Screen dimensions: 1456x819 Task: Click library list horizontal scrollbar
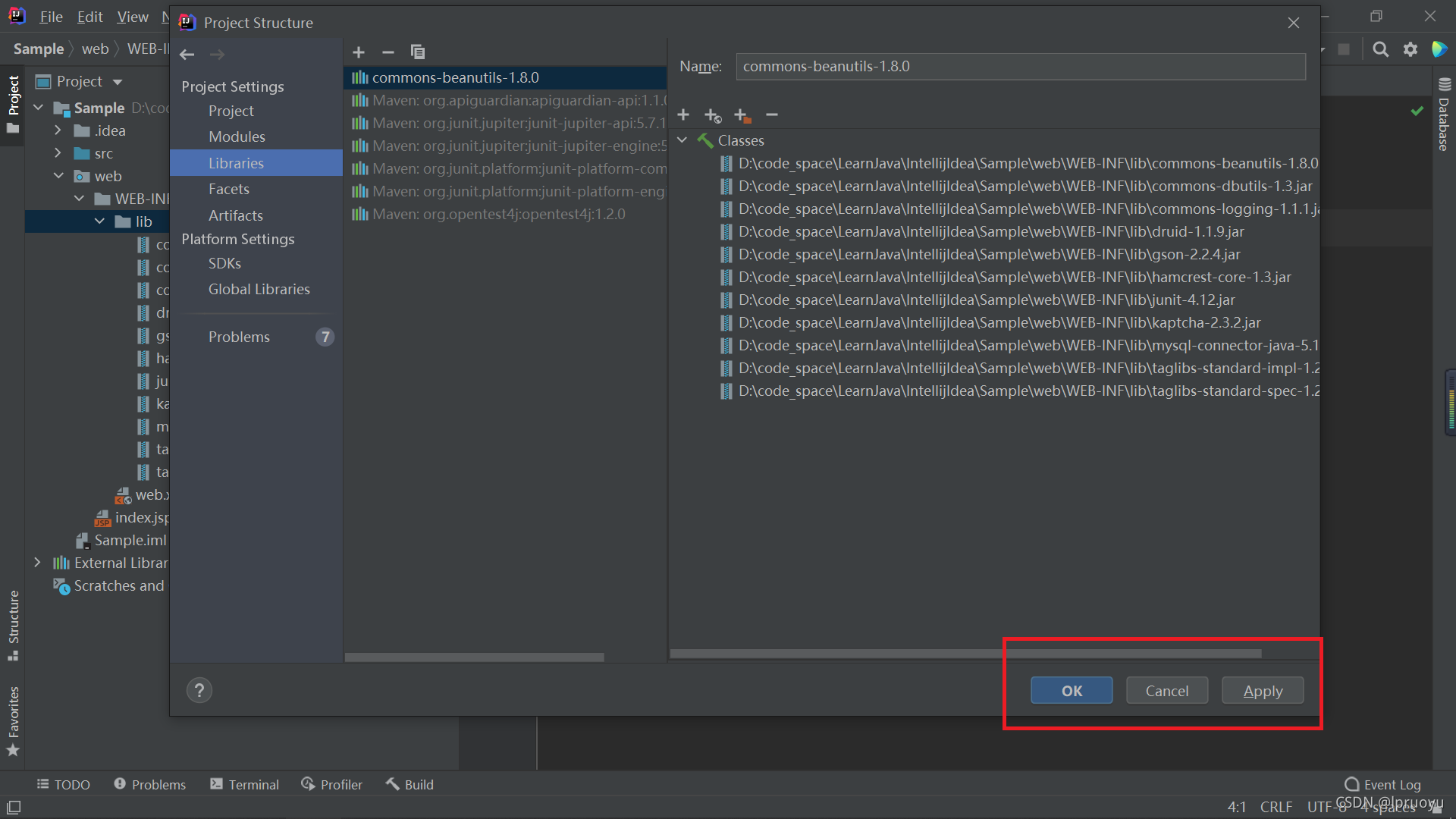pos(475,657)
